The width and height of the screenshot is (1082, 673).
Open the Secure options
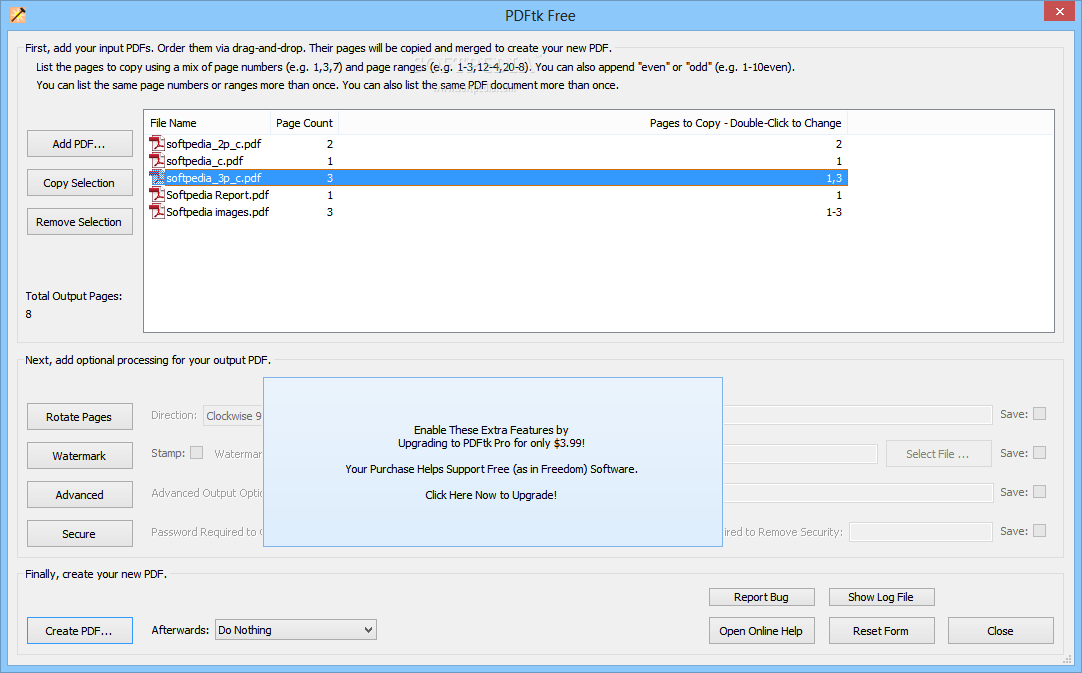point(79,534)
